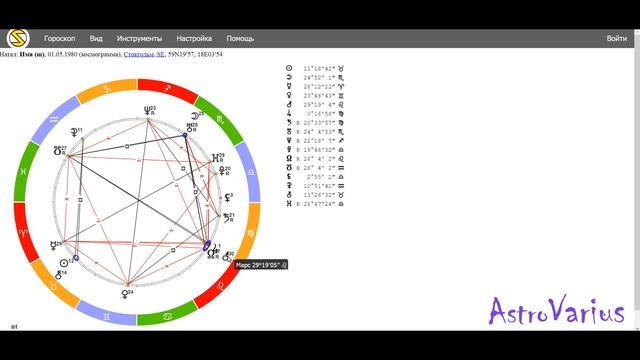The image size is (640, 360).
Task: Click the Proserpina position value 28°47'24"
Action: [x=319, y=204]
